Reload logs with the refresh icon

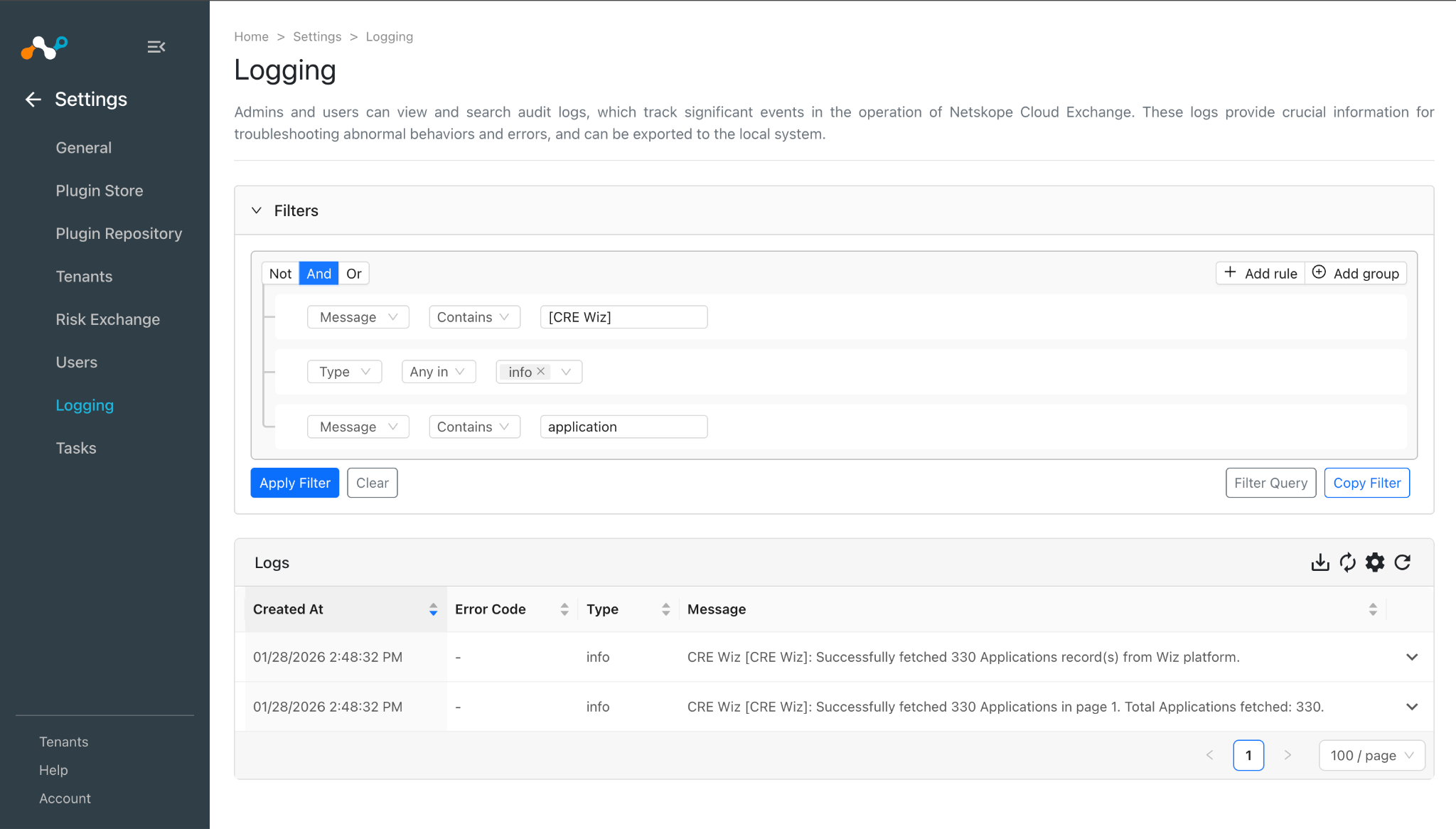[1403, 562]
